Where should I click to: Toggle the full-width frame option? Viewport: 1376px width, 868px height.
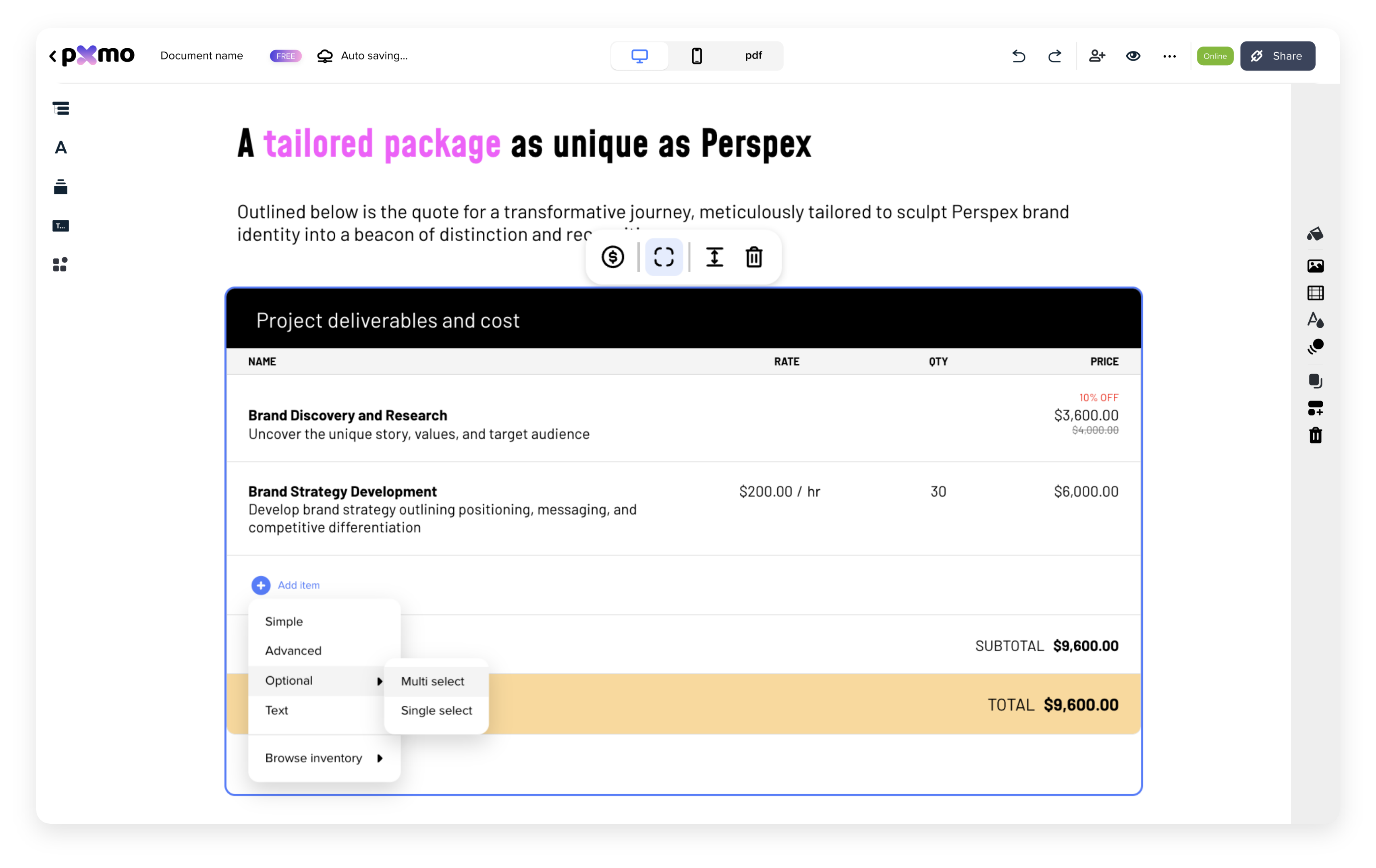coord(664,257)
